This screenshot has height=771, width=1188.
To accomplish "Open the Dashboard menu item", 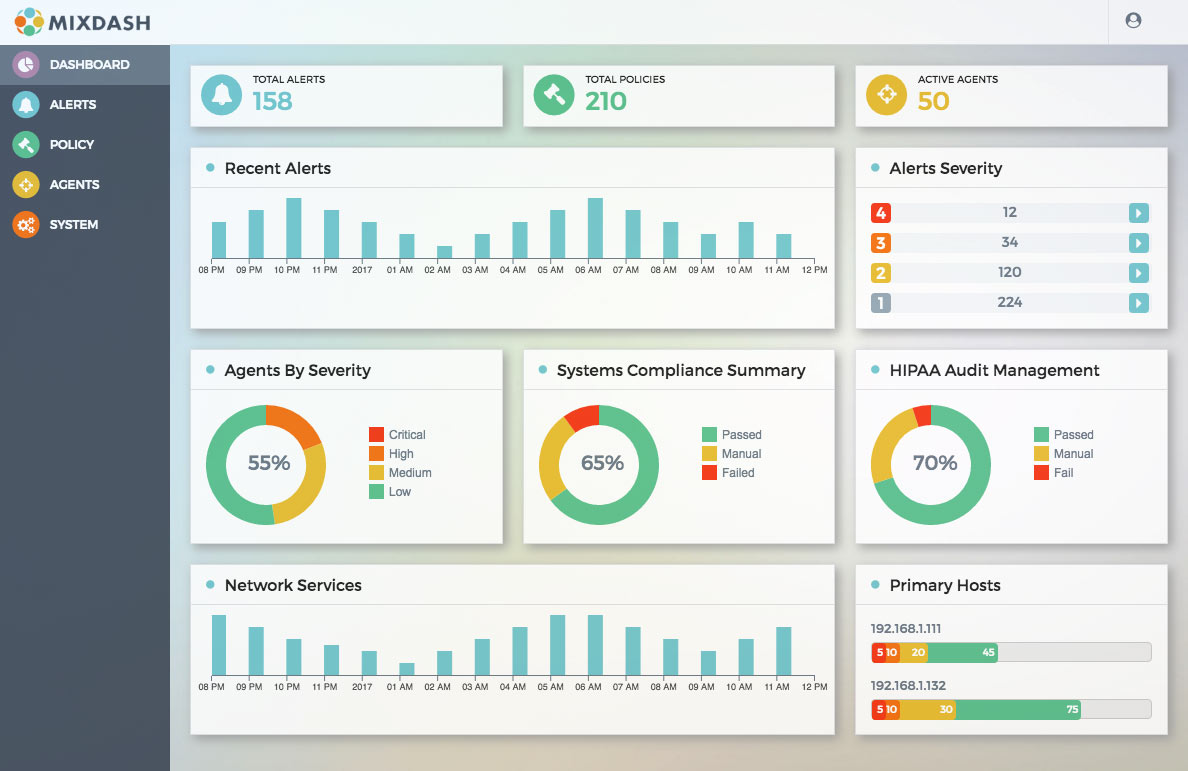I will click(x=85, y=64).
